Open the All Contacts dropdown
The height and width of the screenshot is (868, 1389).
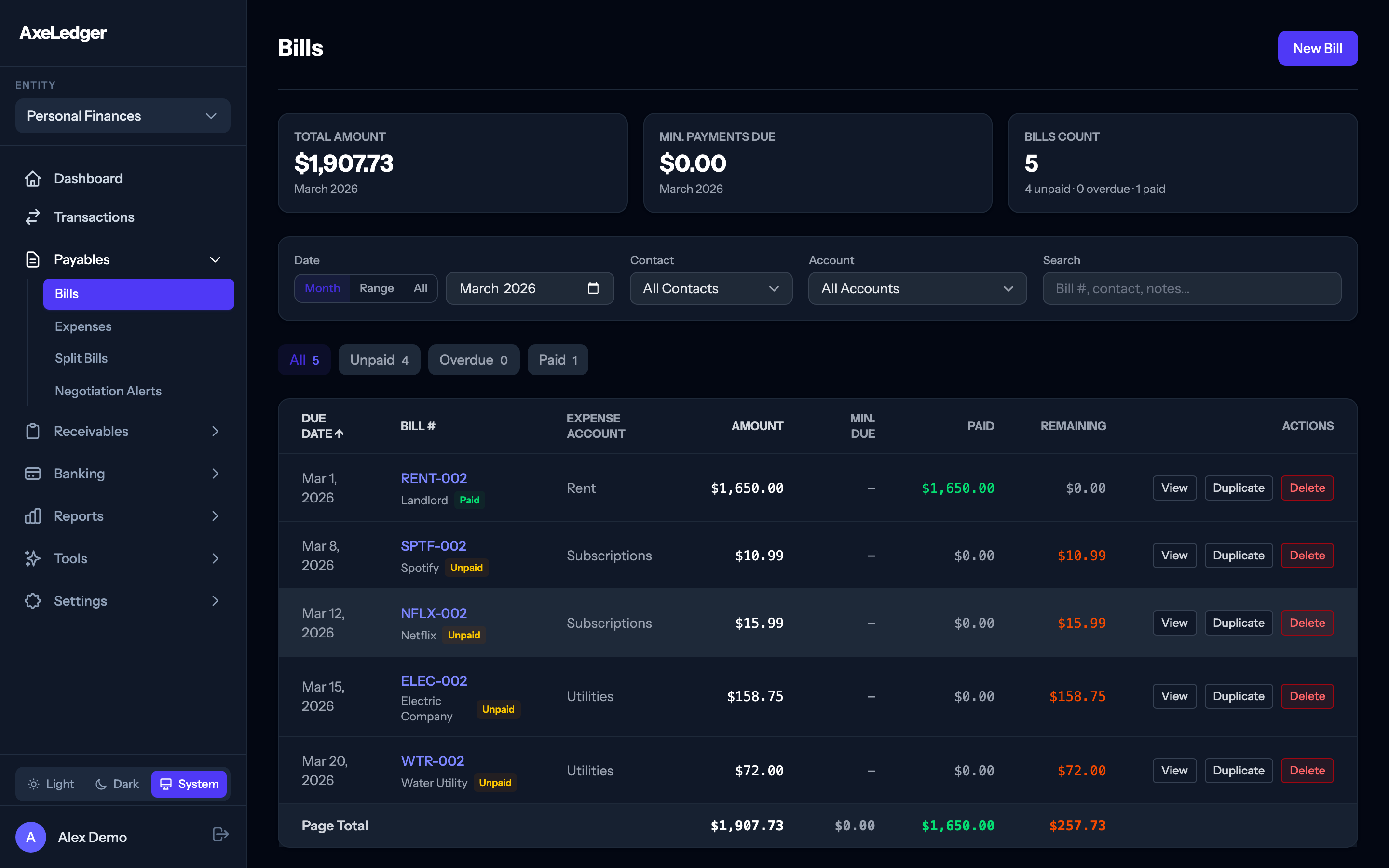pos(711,288)
